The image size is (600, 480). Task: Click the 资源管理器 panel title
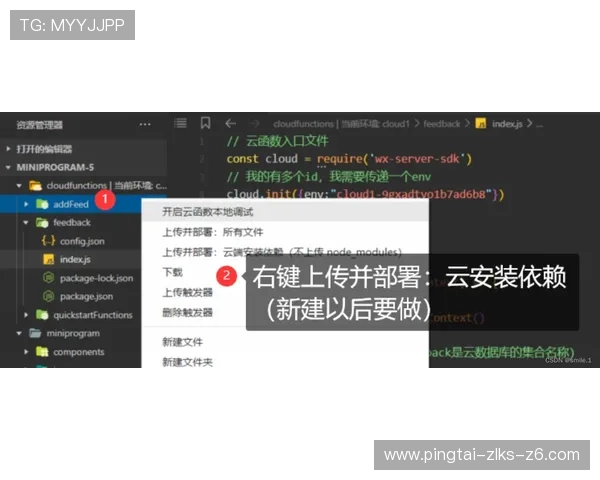point(39,125)
